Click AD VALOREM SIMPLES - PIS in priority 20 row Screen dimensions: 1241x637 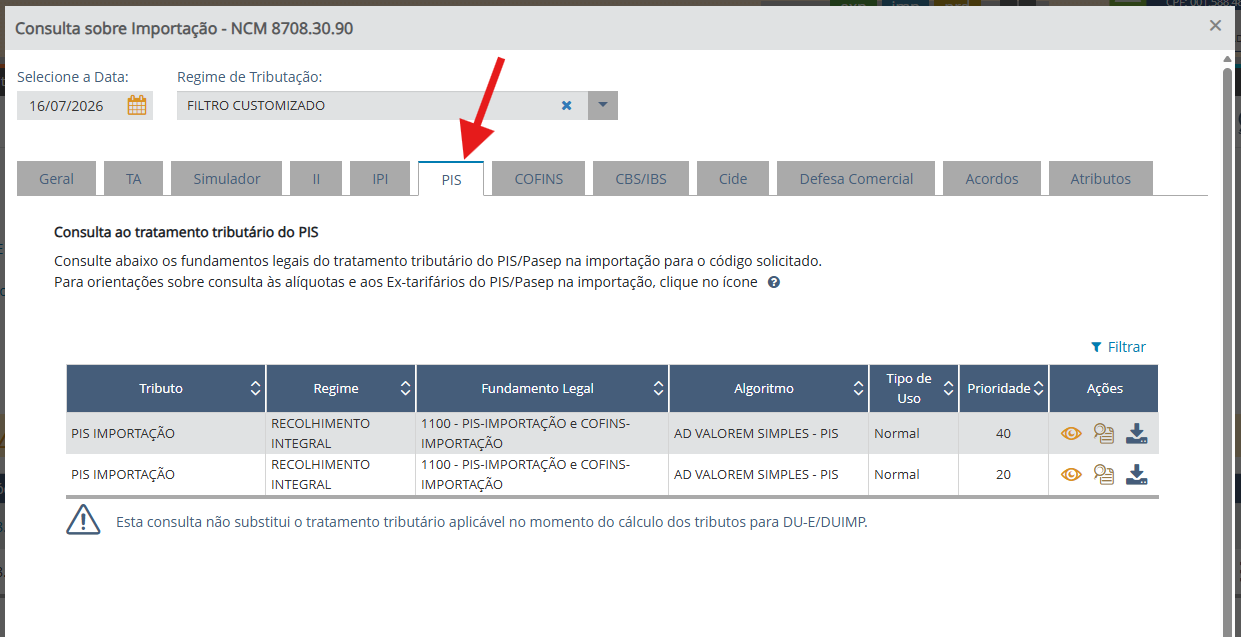pyautogui.click(x=756, y=475)
